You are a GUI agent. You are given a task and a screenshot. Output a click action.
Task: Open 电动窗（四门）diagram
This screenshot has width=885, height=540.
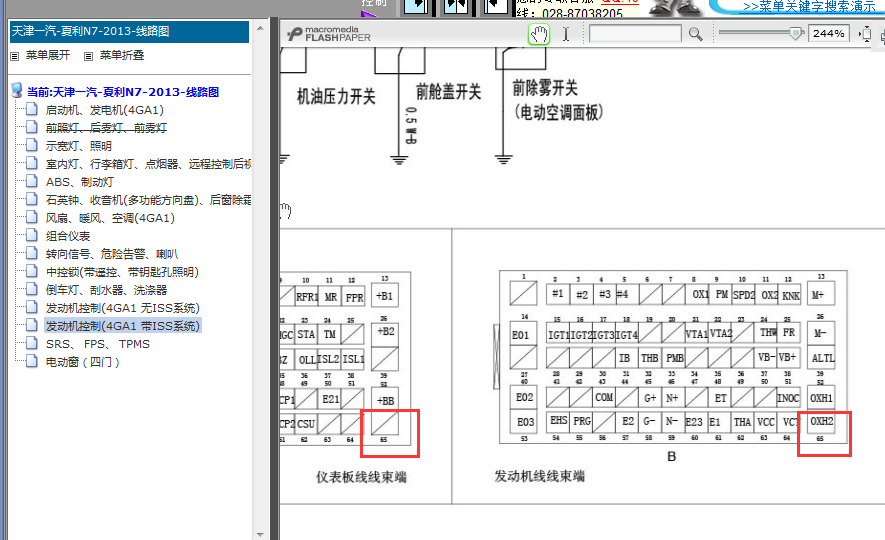(82, 362)
